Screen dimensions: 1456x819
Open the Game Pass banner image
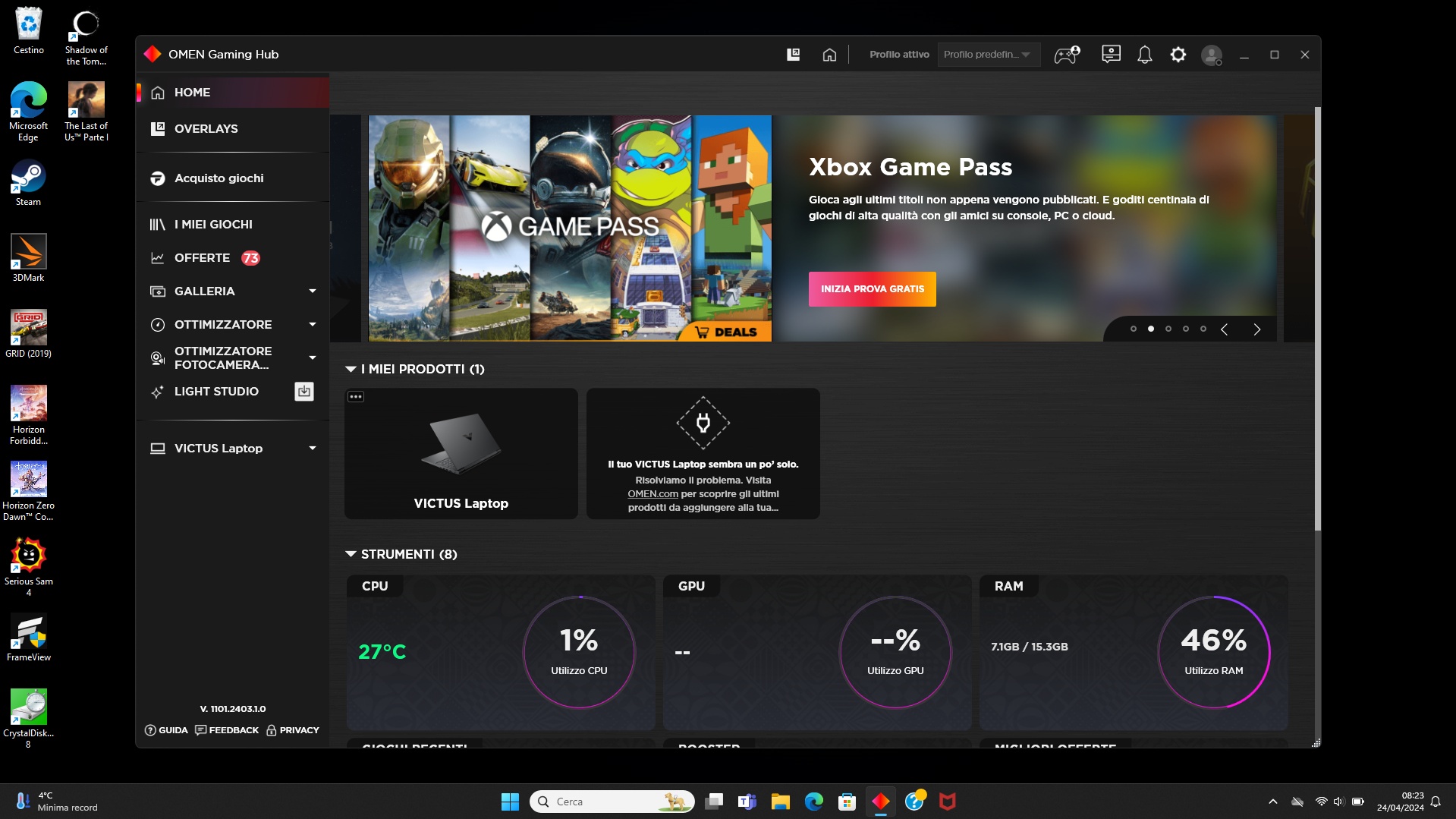point(570,228)
